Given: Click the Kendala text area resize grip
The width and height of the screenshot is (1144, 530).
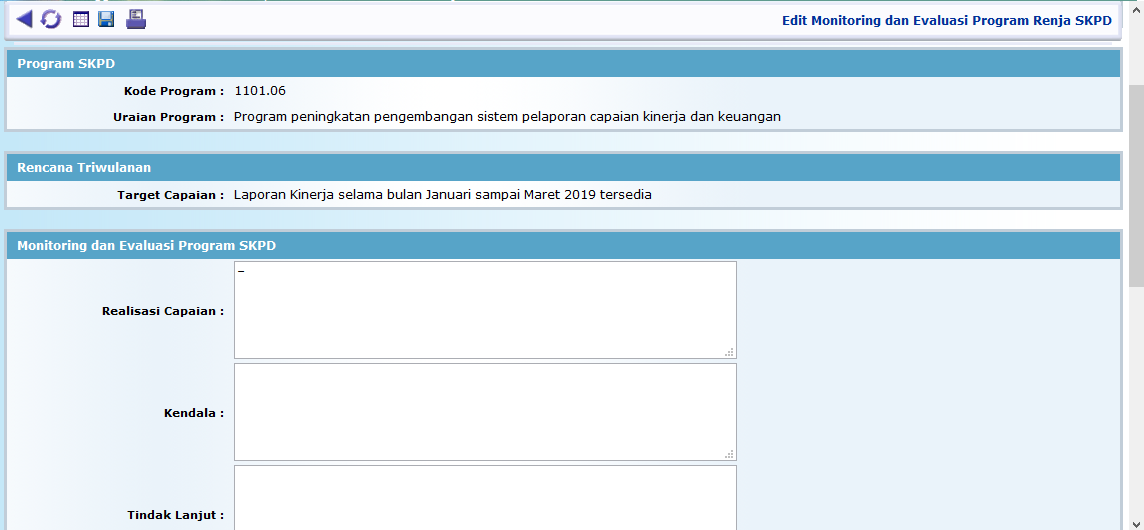Looking at the screenshot, I should point(729,454).
